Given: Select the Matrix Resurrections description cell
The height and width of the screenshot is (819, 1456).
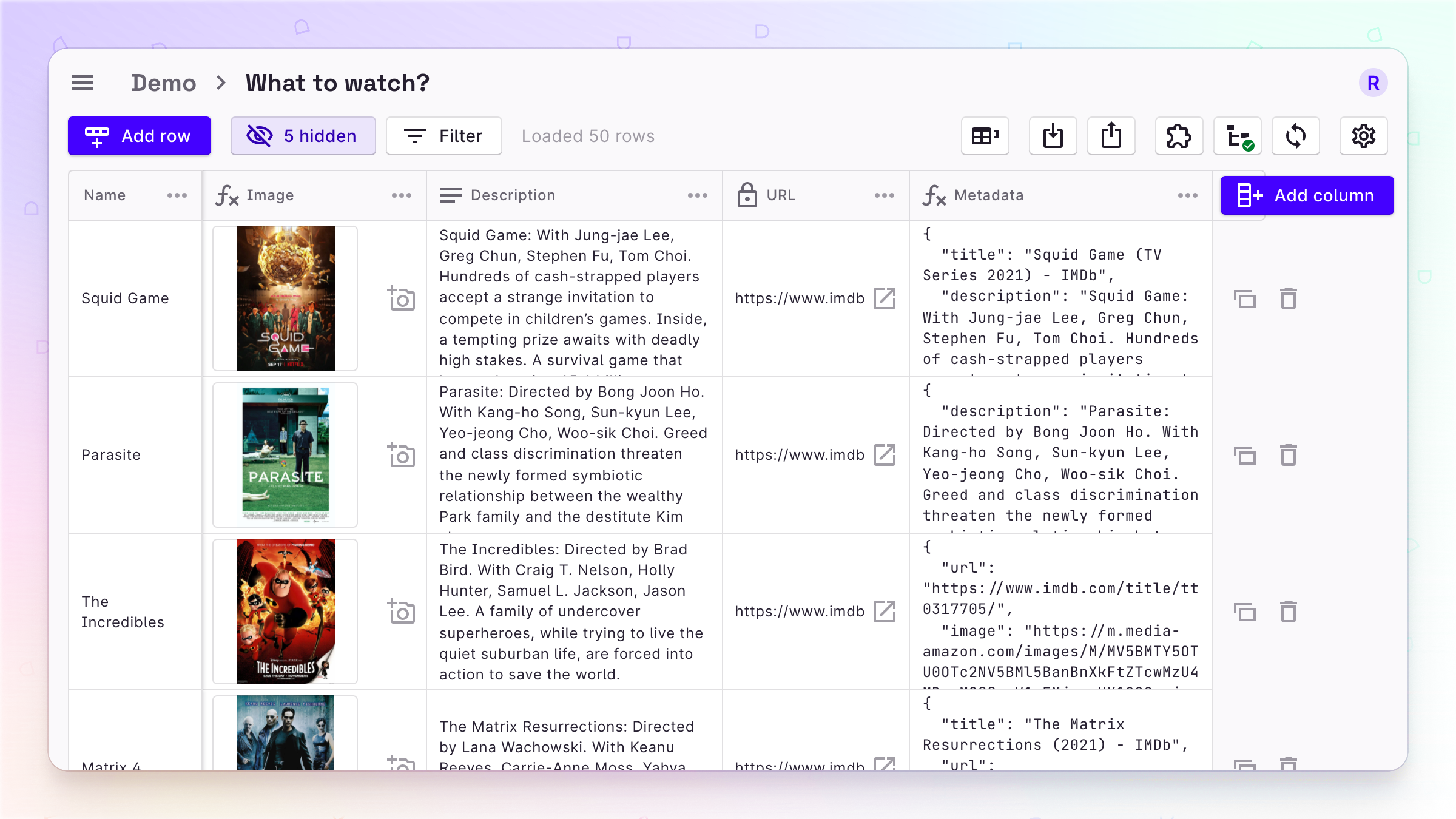Looking at the screenshot, I should 574,731.
